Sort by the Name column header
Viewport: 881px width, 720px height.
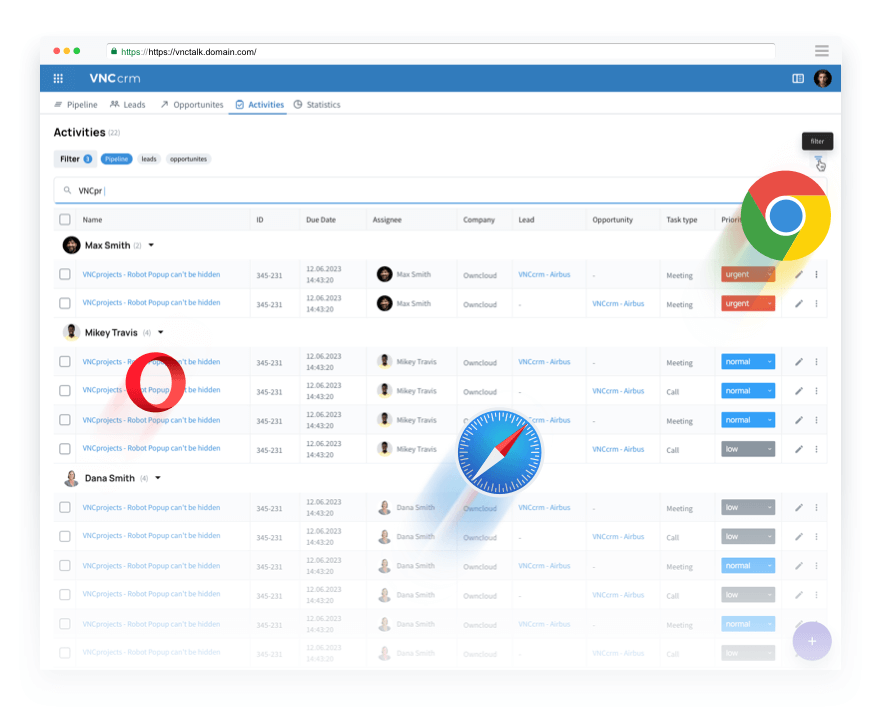(92, 220)
